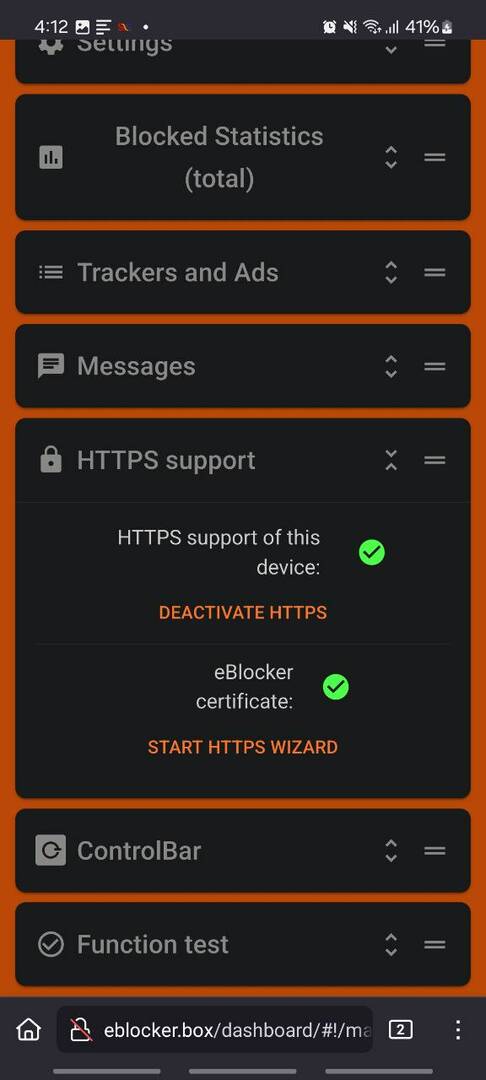The image size is (486, 1080).
Task: Expand the Messages card
Action: [x=391, y=366]
